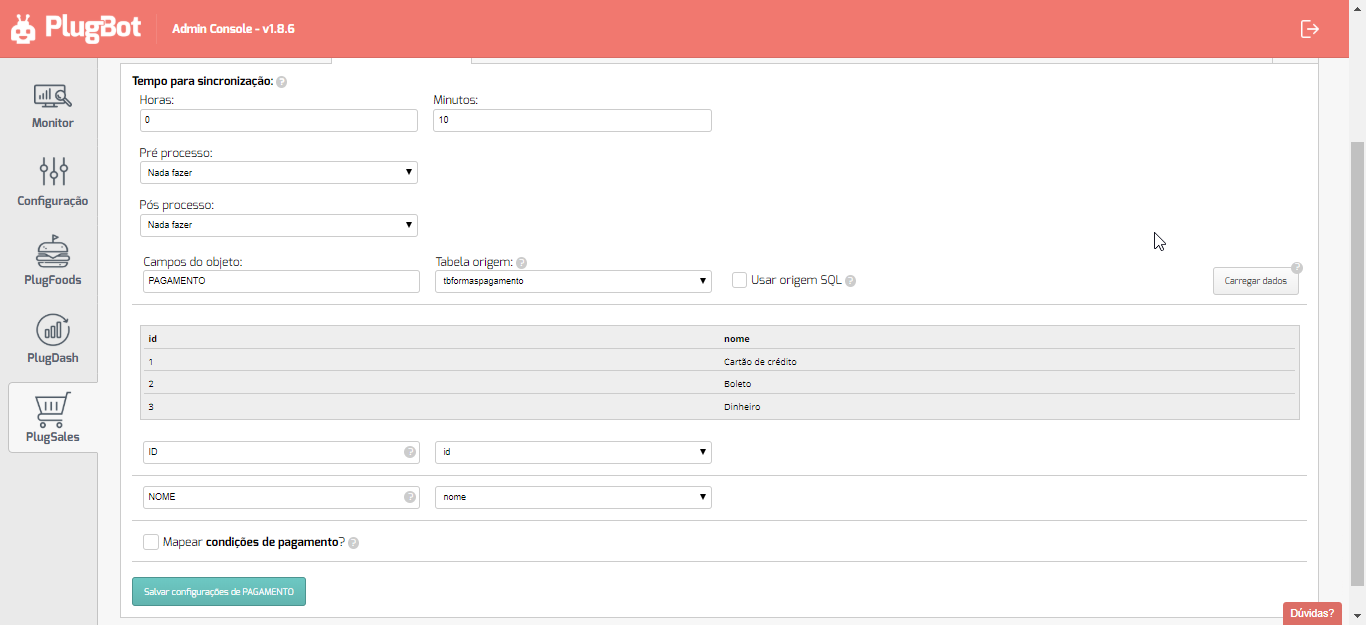This screenshot has width=1366, height=625.
Task: Click the Campos do objeto PAGAMENTO field
Action: (x=281, y=281)
